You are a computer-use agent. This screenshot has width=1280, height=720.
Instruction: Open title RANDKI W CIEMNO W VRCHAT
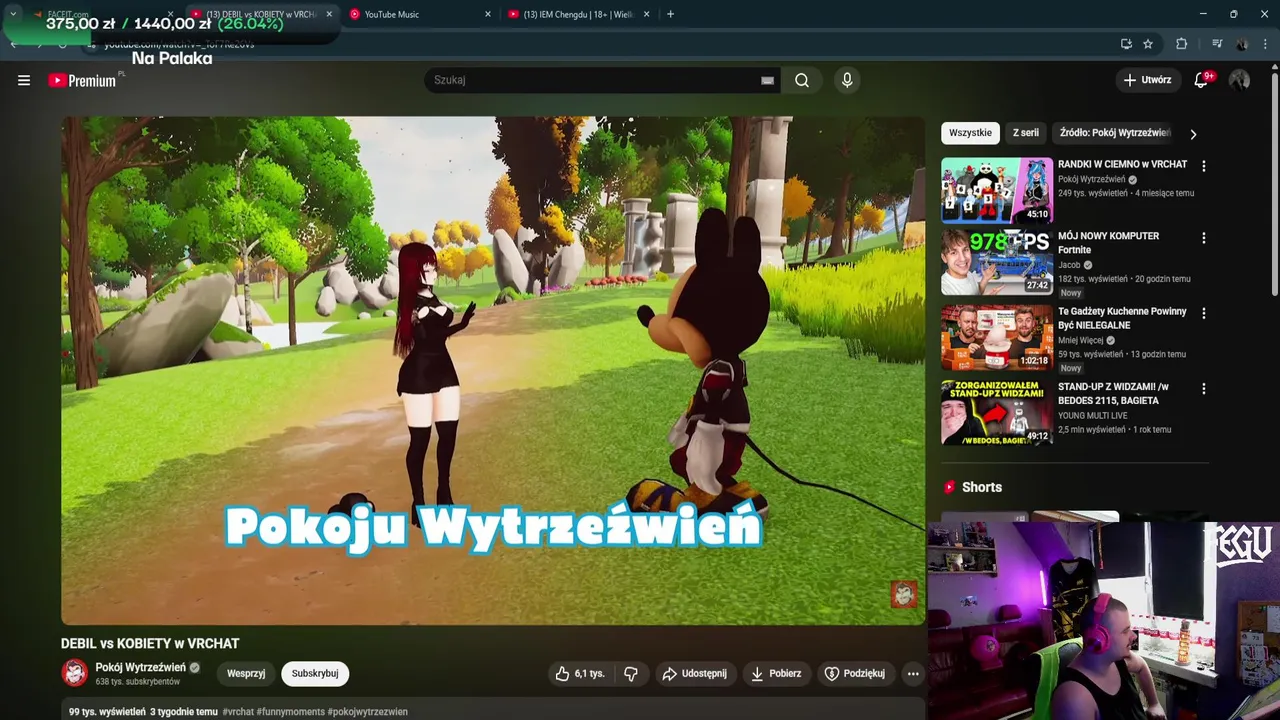point(1123,164)
